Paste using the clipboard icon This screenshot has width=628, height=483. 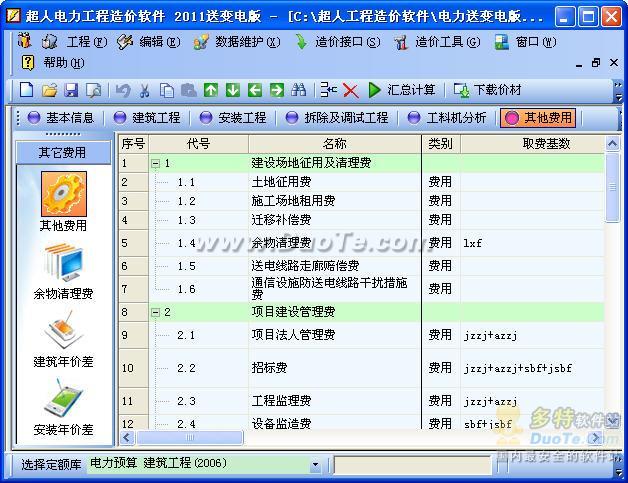tap(189, 90)
